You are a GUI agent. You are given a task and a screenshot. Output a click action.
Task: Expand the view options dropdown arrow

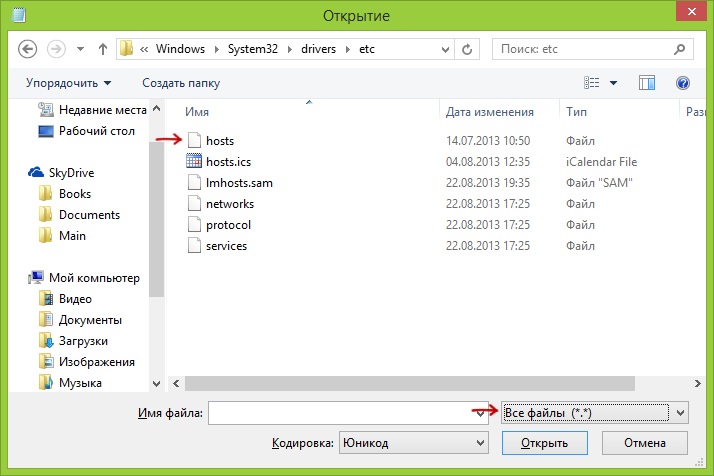[x=613, y=83]
